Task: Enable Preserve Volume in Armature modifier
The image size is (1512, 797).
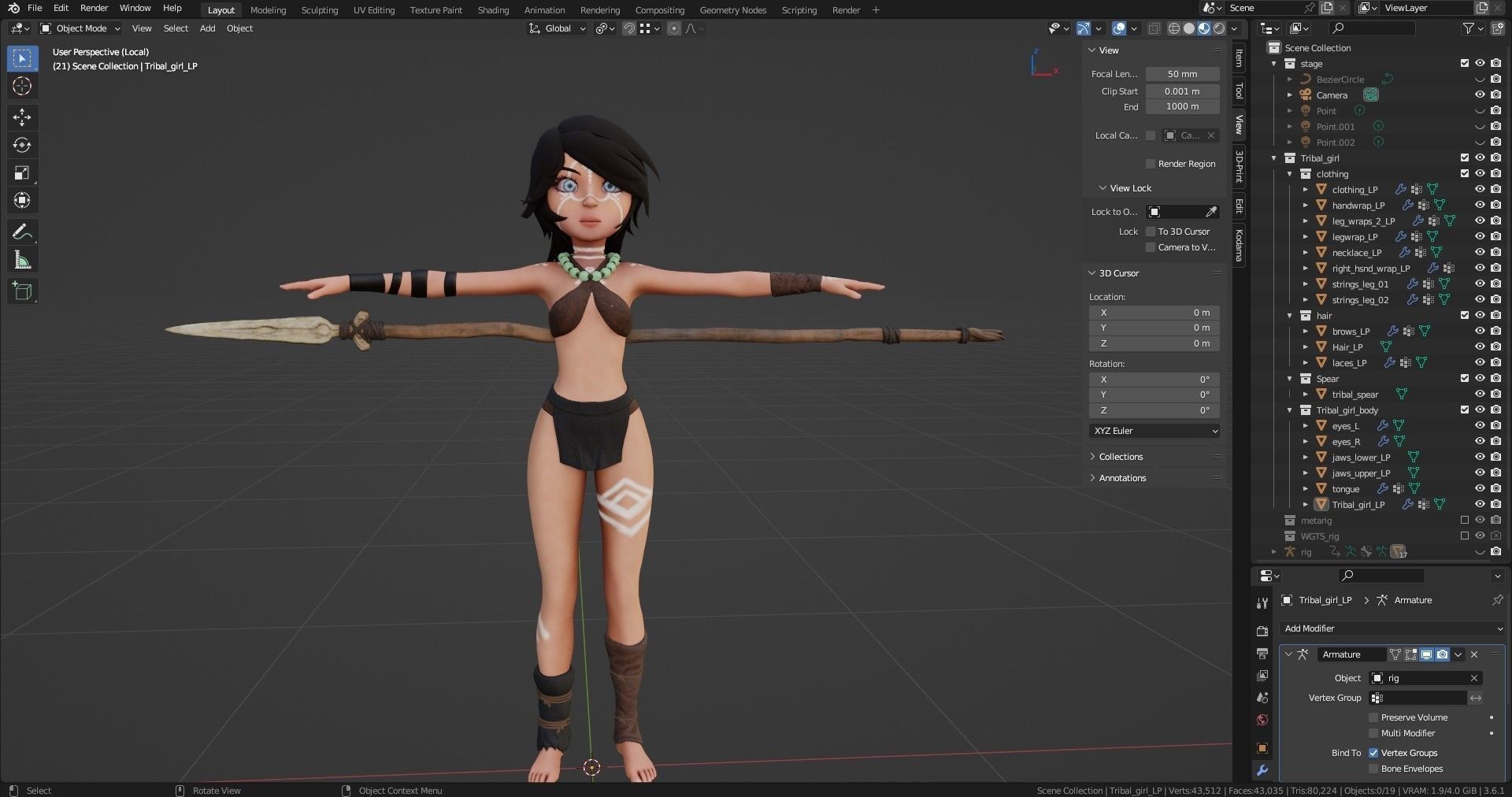Action: tap(1373, 717)
